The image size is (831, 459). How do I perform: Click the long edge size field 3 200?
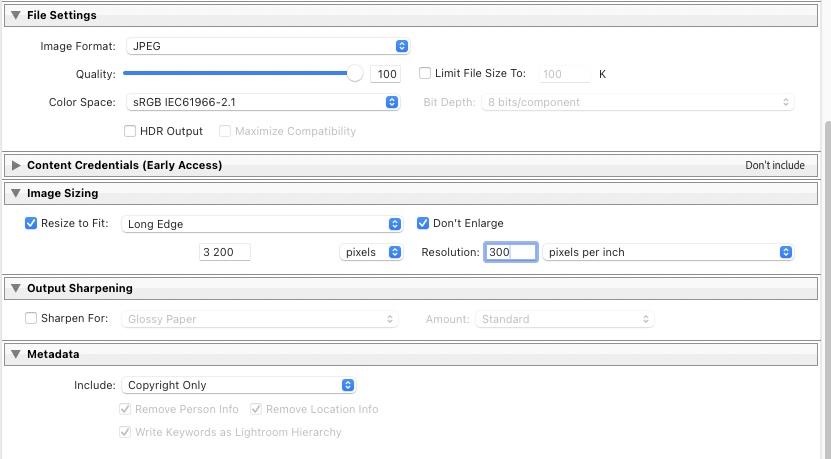[x=224, y=252]
